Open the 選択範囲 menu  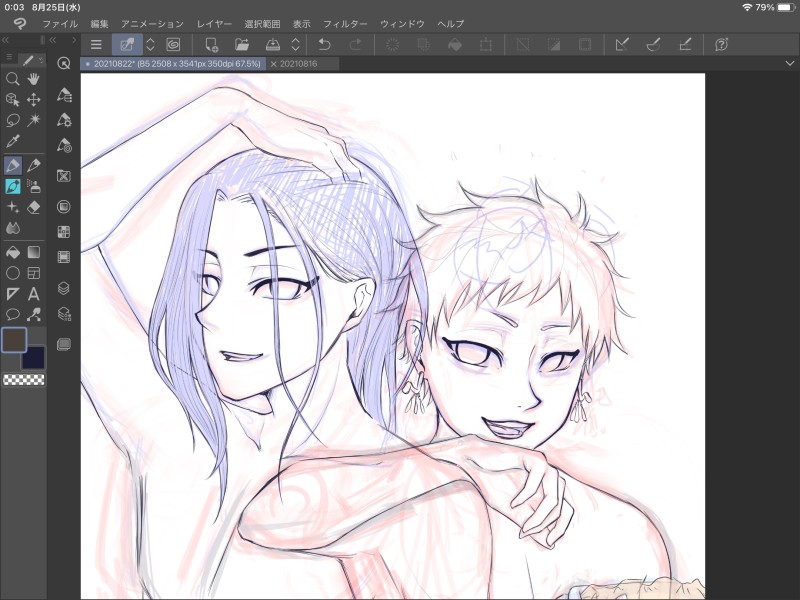pos(262,24)
